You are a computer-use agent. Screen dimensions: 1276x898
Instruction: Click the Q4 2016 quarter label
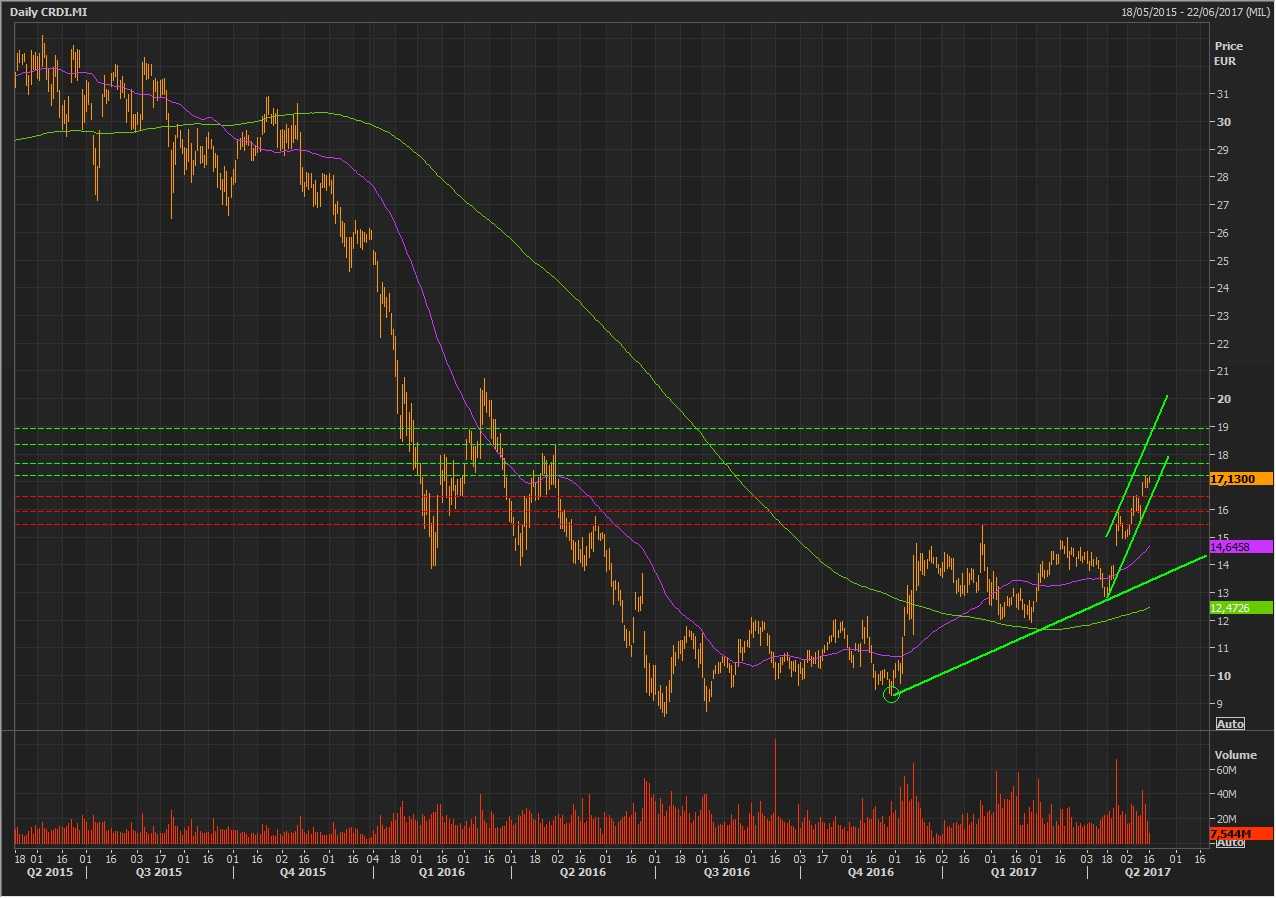point(871,872)
